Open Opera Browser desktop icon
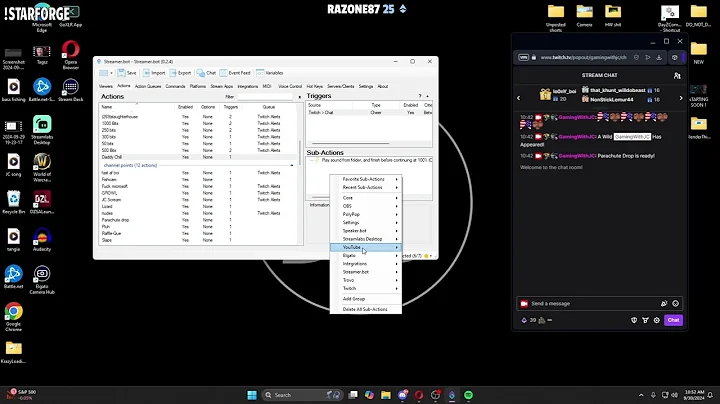The image size is (720, 404). 71,55
